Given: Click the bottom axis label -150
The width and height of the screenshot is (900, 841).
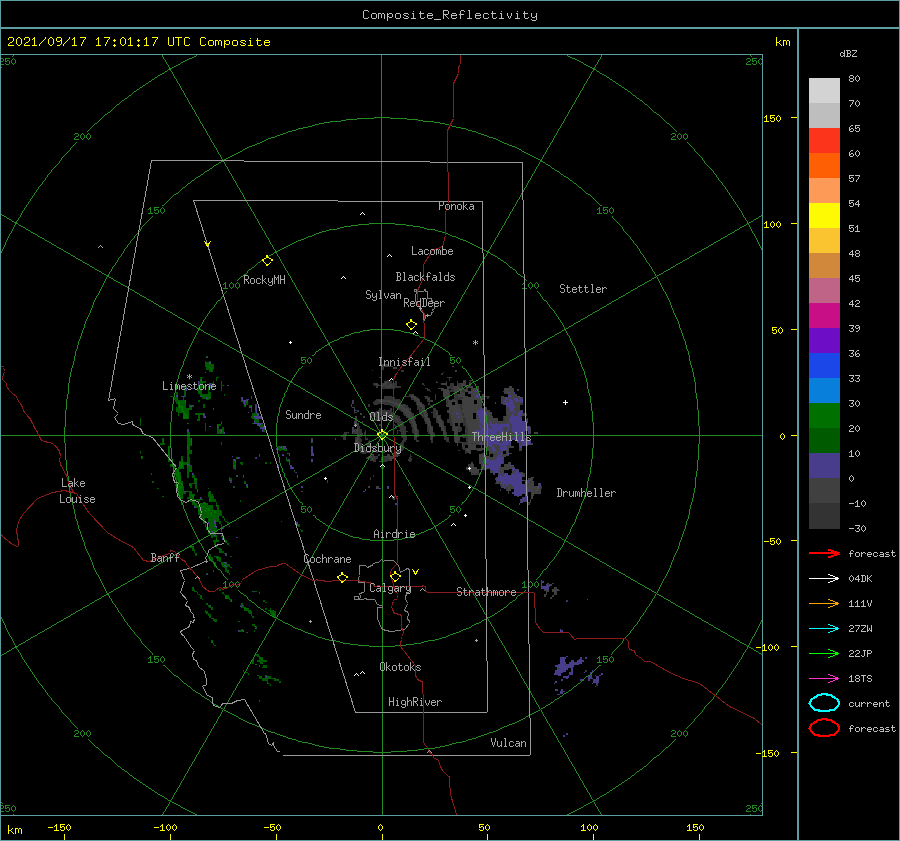Looking at the screenshot, I should coord(60,828).
